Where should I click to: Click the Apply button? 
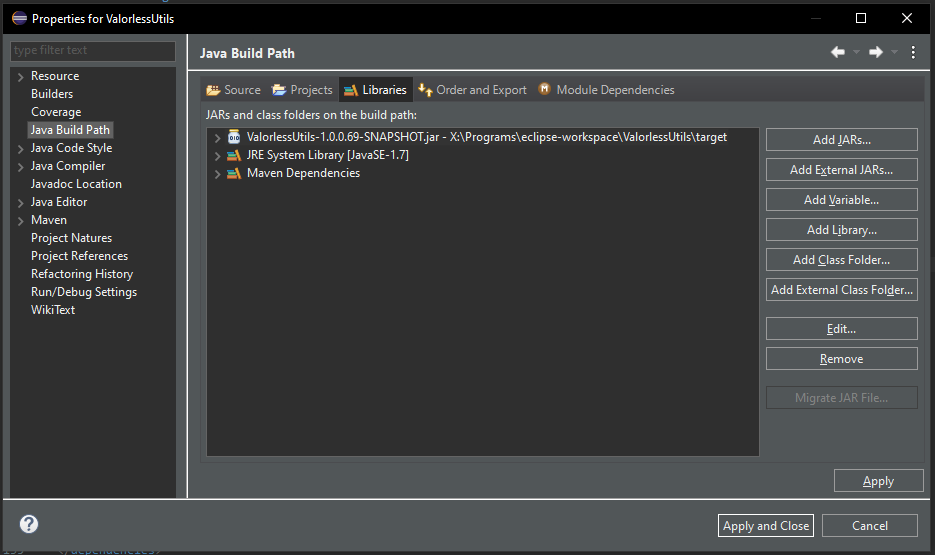point(878,480)
